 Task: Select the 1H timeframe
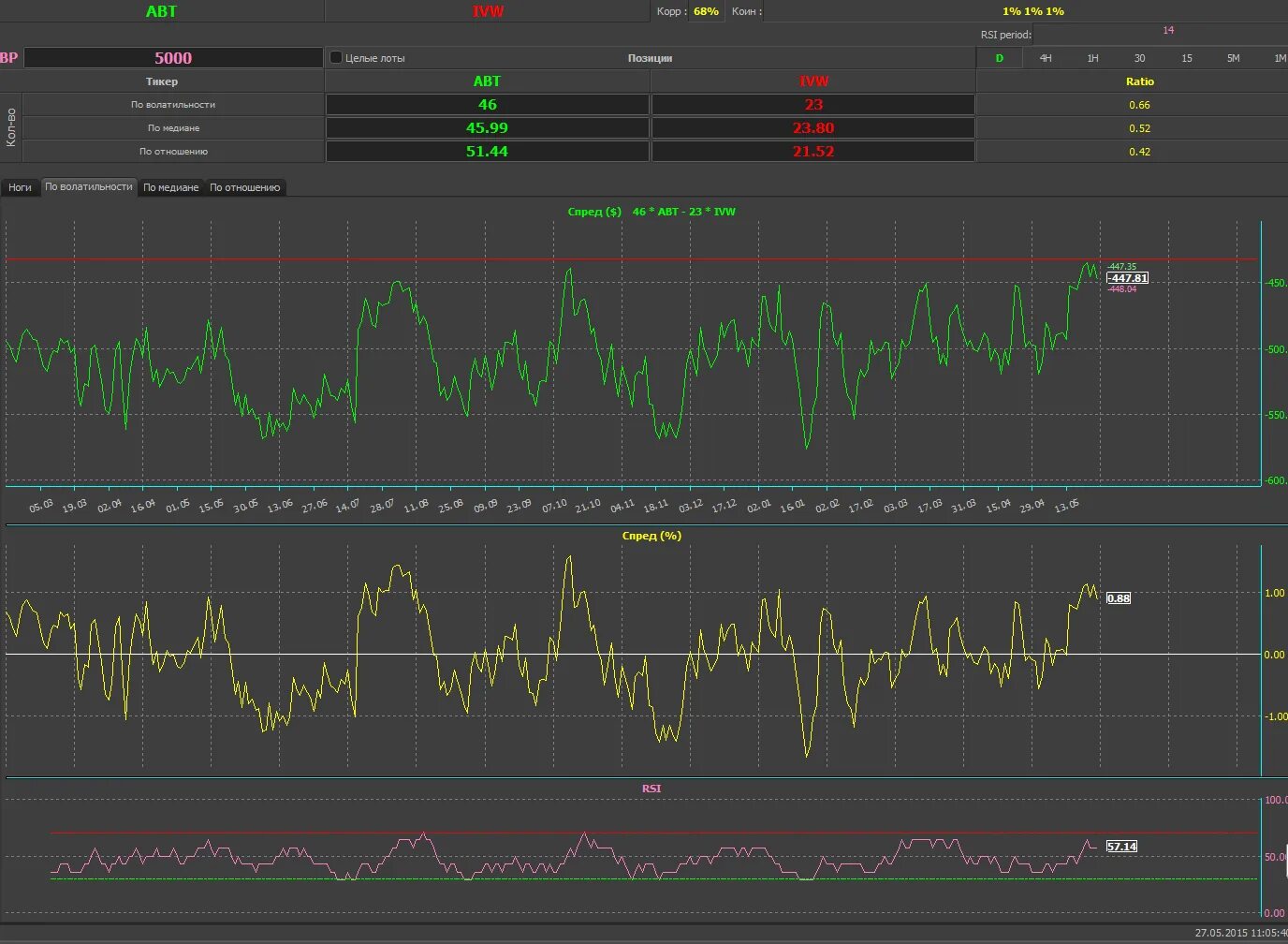[1092, 58]
